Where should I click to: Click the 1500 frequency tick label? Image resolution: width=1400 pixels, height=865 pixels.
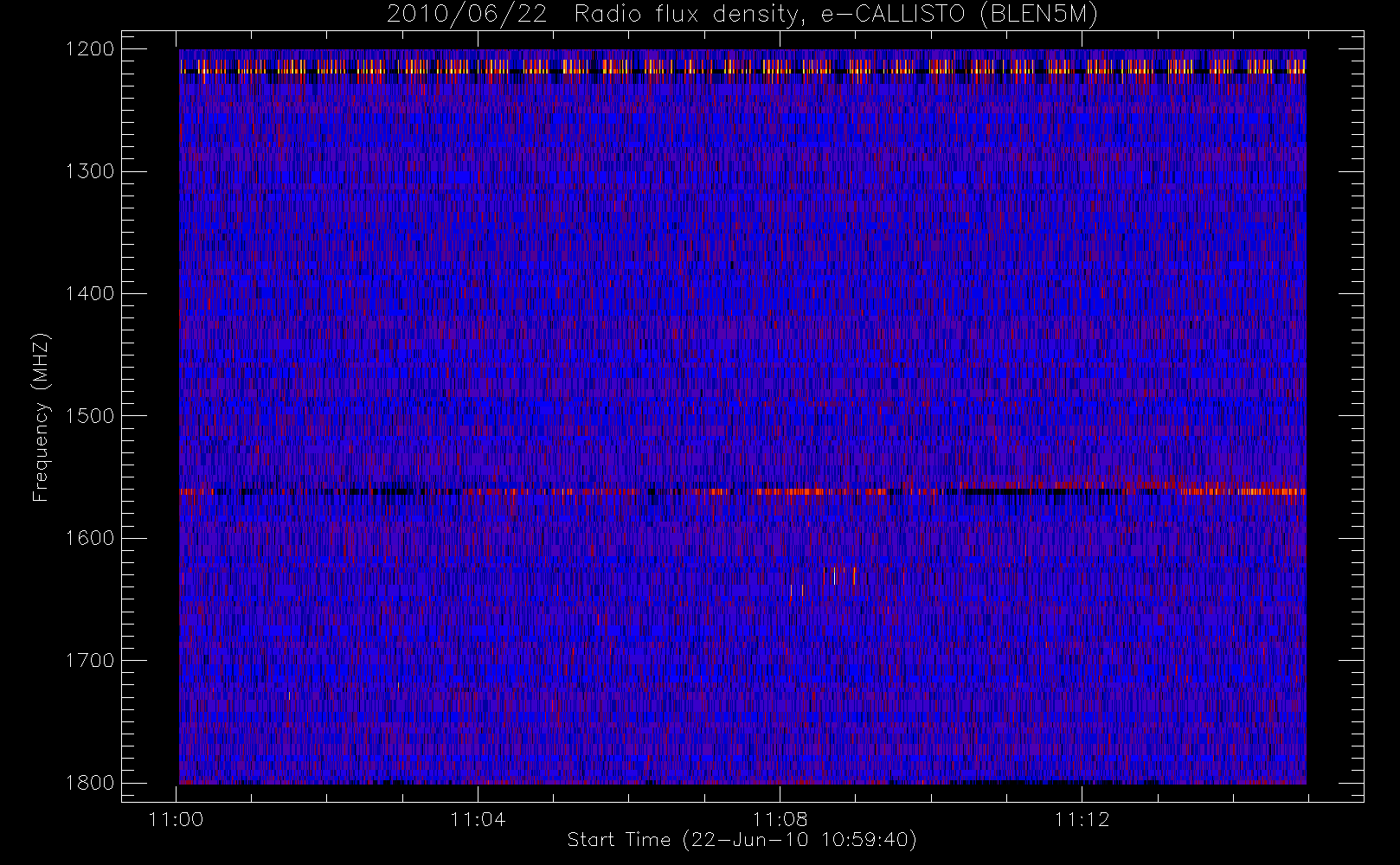tap(90, 416)
